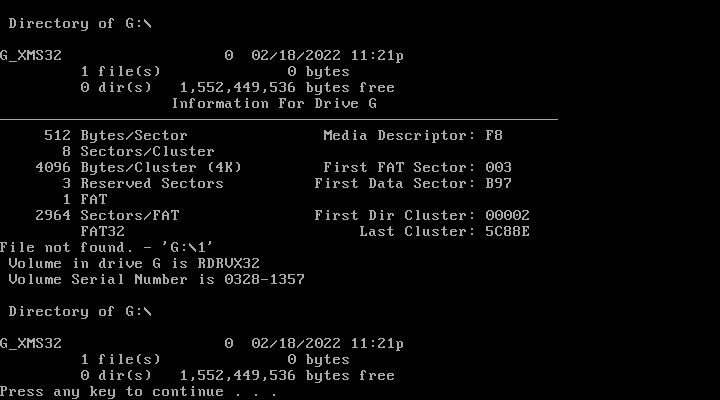Click the first 'Directory of G:\' heading
This screenshot has height=400, width=720.
click(80, 23)
